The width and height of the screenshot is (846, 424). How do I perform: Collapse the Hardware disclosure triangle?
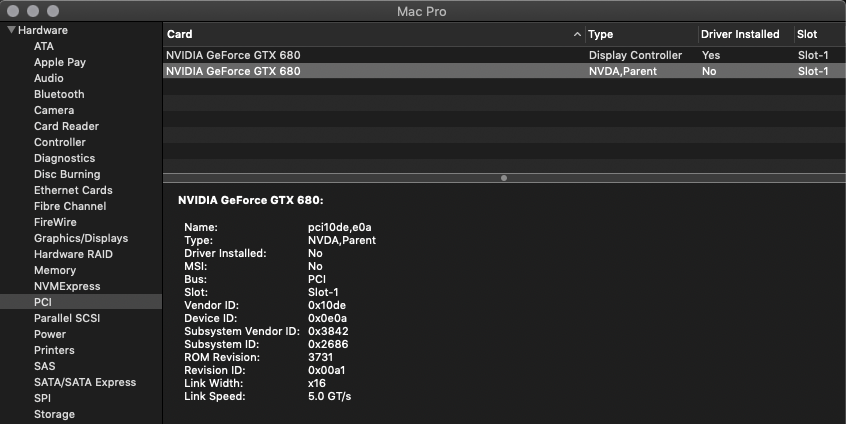click(x=11, y=30)
